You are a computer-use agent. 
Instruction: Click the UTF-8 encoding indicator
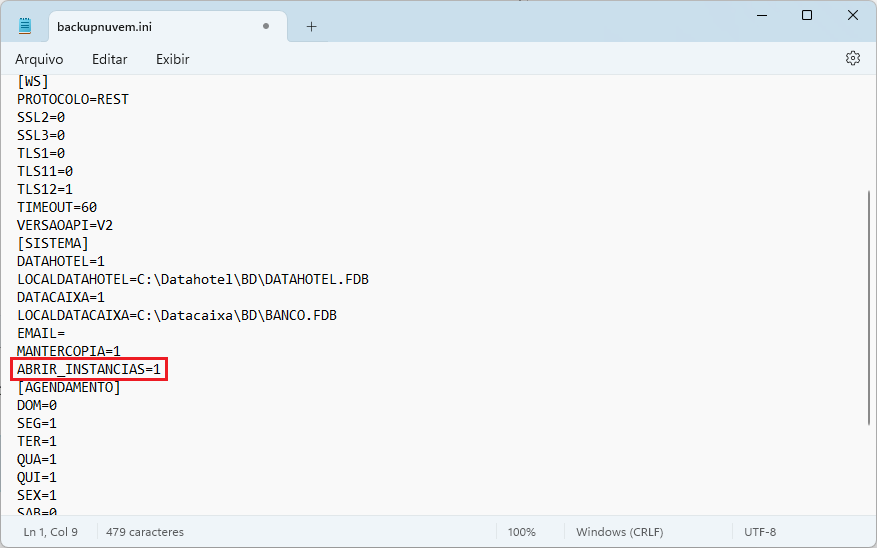click(760, 532)
